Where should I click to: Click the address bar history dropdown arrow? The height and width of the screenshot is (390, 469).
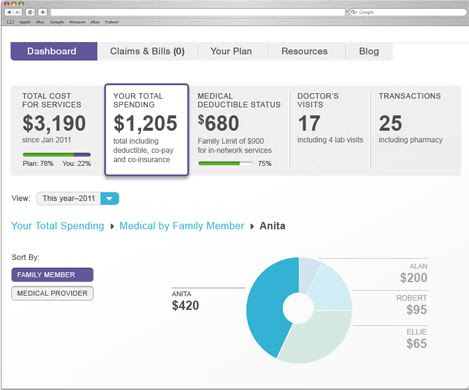347,12
